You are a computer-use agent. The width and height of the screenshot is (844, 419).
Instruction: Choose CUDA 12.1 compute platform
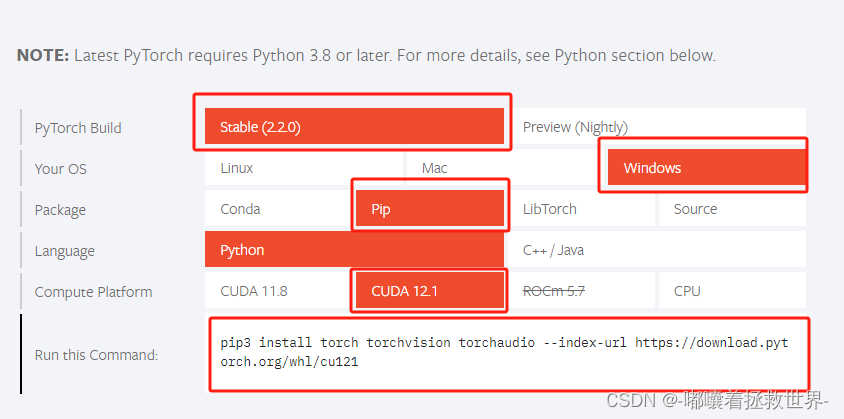click(x=430, y=291)
